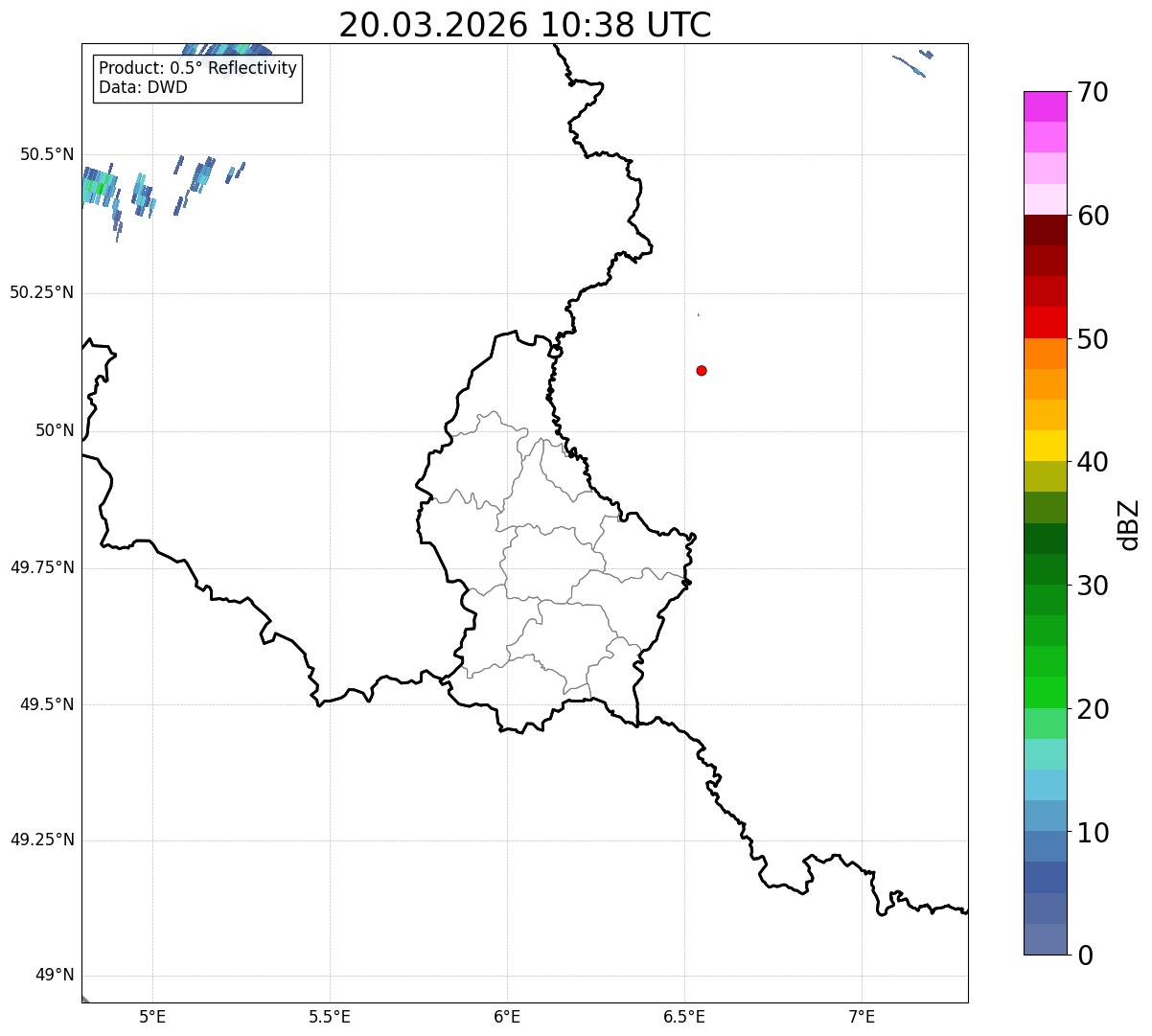1152x1036 pixels.
Task: Click the Data: DWD label
Action: pos(143,88)
